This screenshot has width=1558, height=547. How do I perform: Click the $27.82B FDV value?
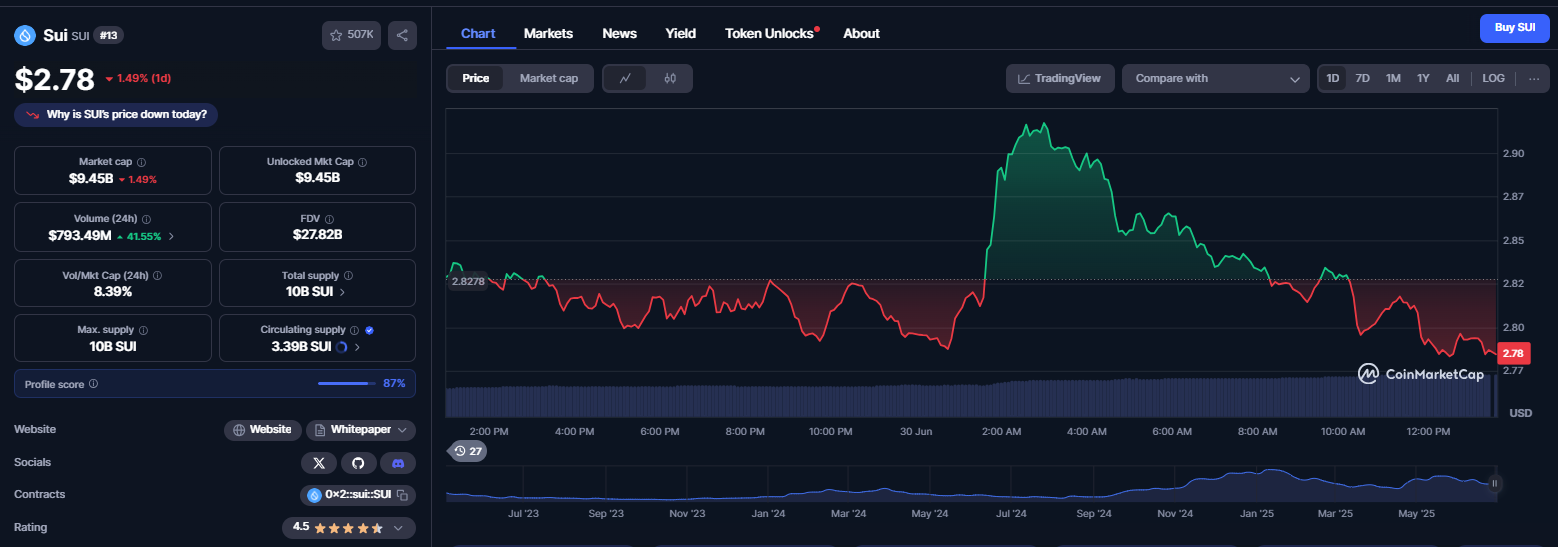317,235
